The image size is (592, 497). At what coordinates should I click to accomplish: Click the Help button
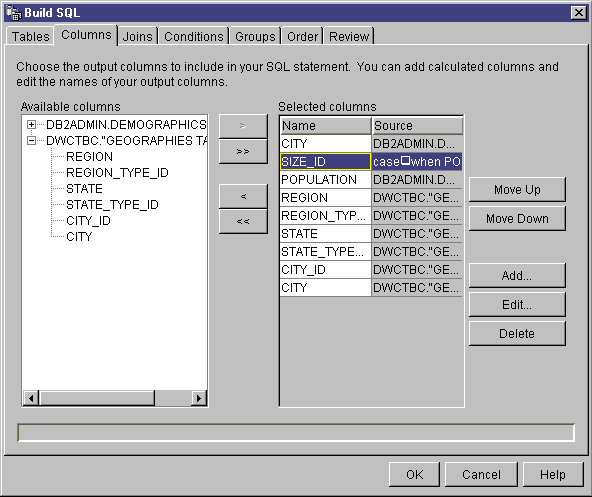(553, 475)
